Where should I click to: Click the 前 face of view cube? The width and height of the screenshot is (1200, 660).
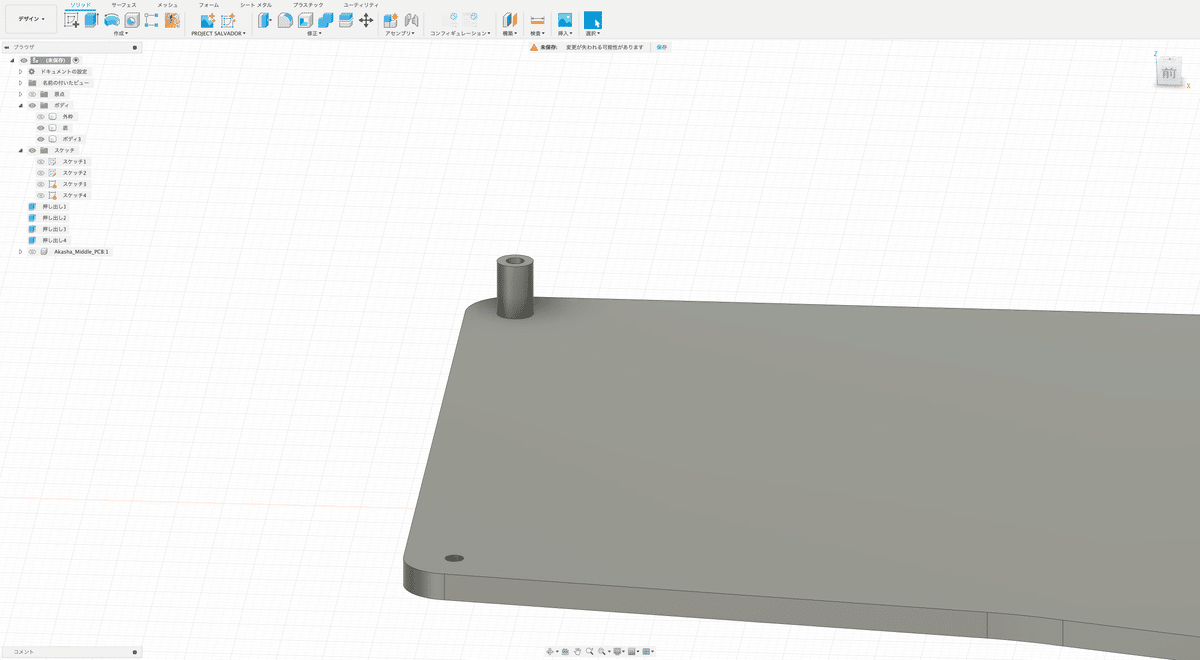pos(1168,74)
